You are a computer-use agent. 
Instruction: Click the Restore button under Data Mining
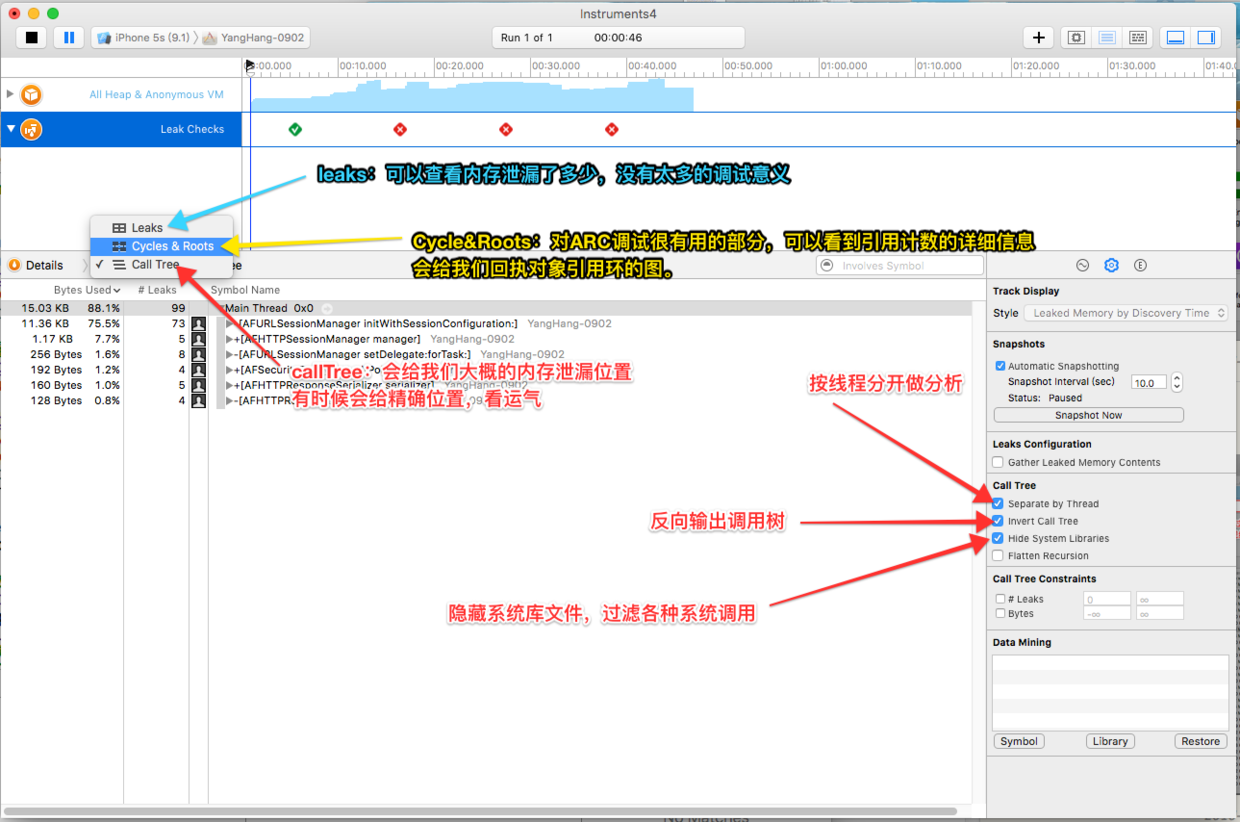(x=1200, y=741)
